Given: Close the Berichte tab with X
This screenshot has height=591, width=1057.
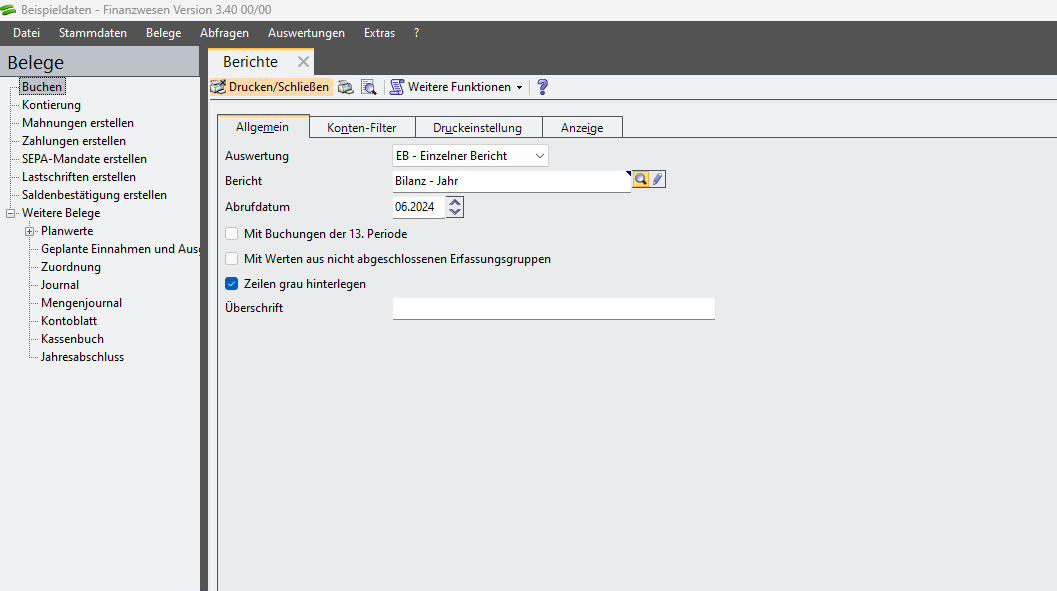Looking at the screenshot, I should (x=303, y=62).
